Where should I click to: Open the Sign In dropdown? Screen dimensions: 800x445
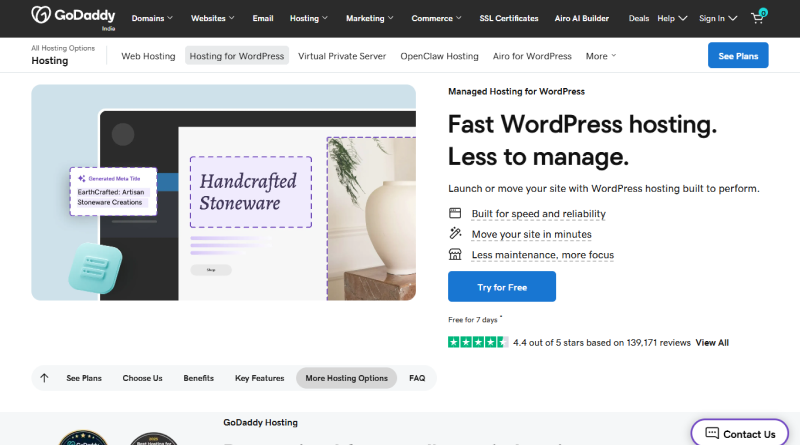(x=718, y=18)
